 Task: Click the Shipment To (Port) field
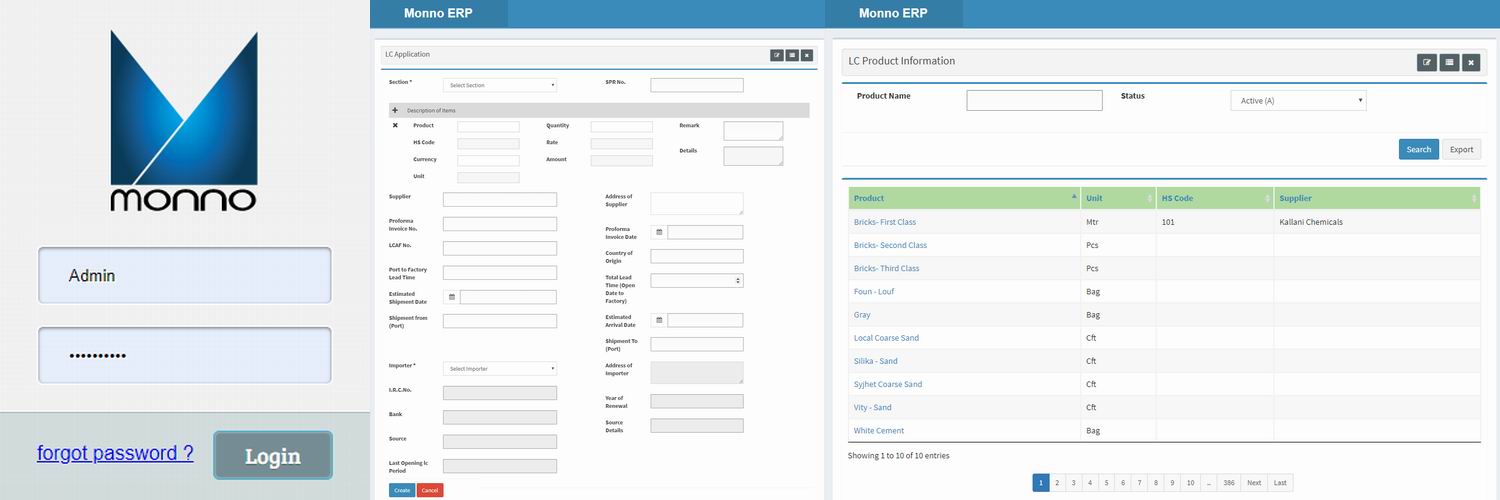click(x=697, y=344)
